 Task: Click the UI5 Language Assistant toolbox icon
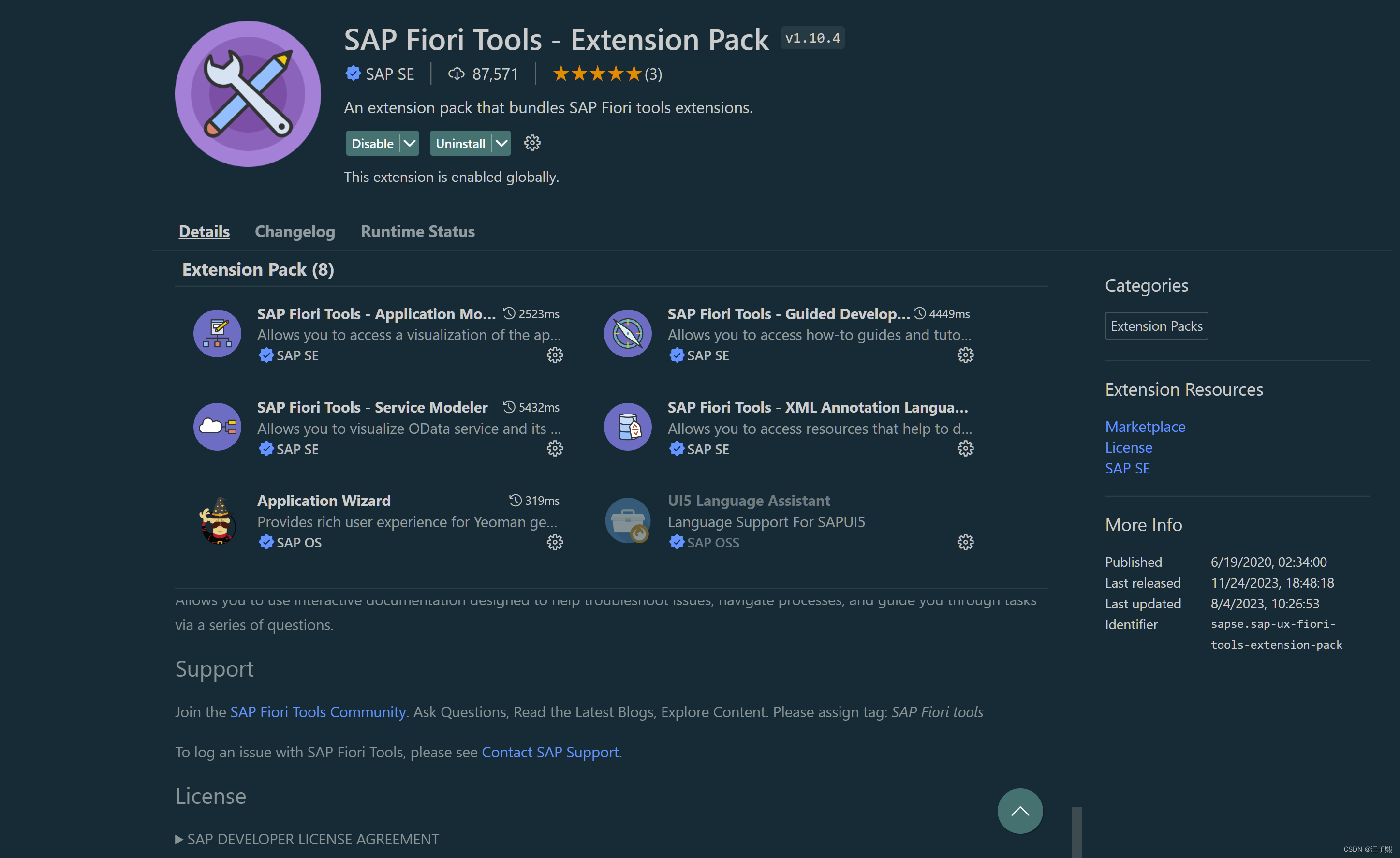(627, 520)
